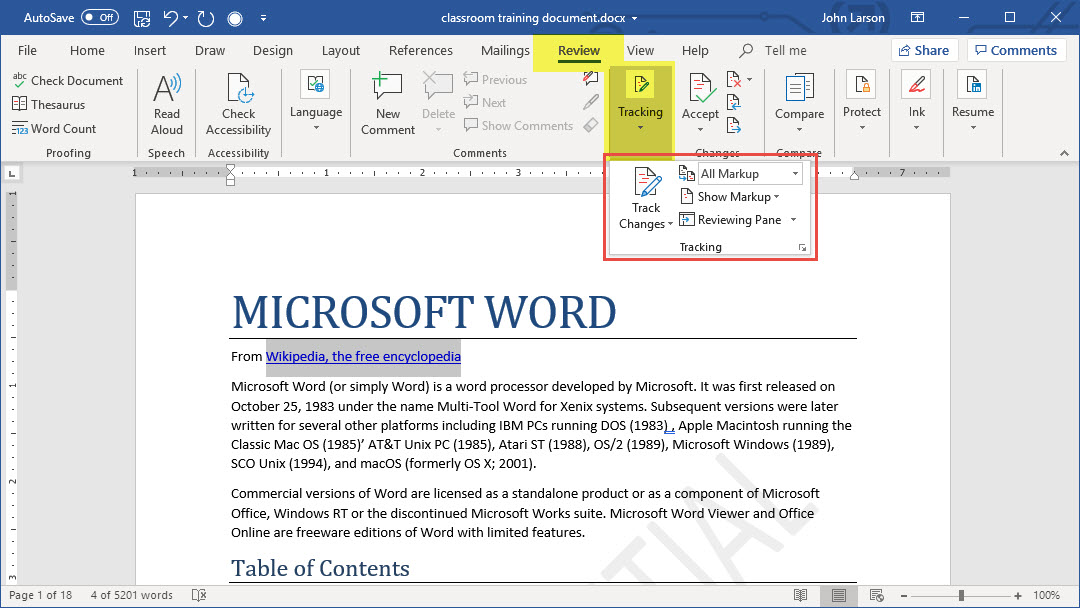
Task: Switch to Read Mode view in status bar
Action: pyautogui.click(x=800, y=595)
